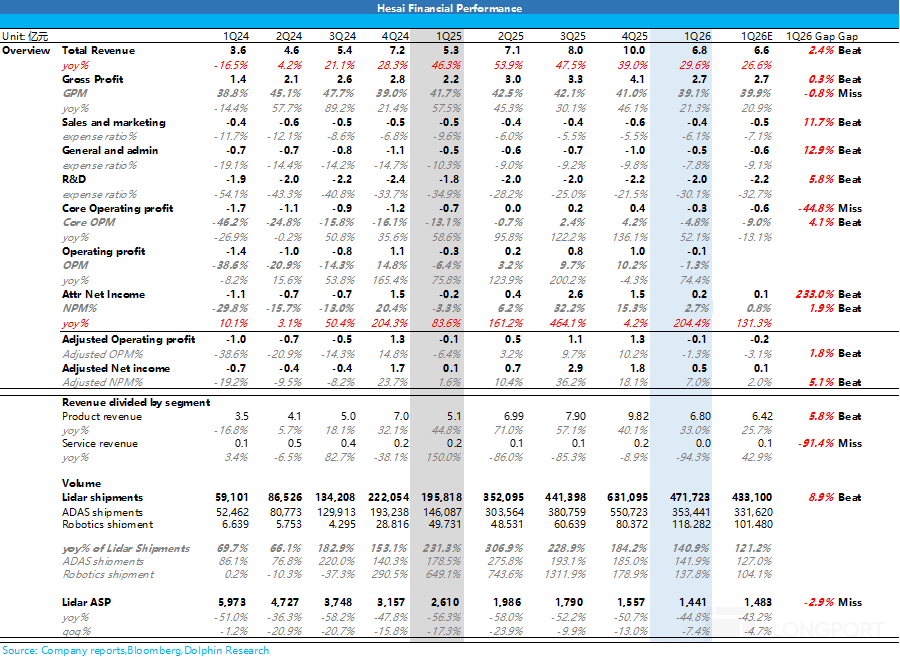900x657 pixels.
Task: Click the '1Q24' column header
Action: tap(236, 36)
